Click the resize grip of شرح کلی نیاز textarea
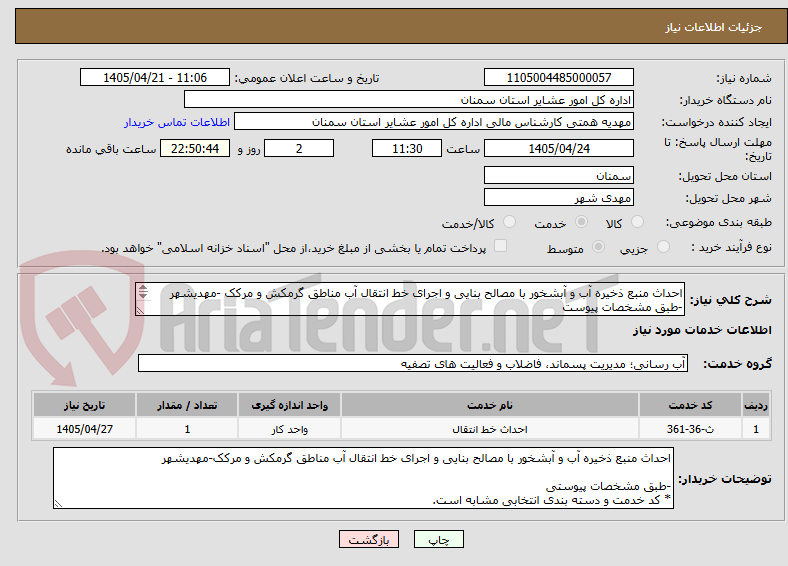788x566 pixels. (140, 311)
